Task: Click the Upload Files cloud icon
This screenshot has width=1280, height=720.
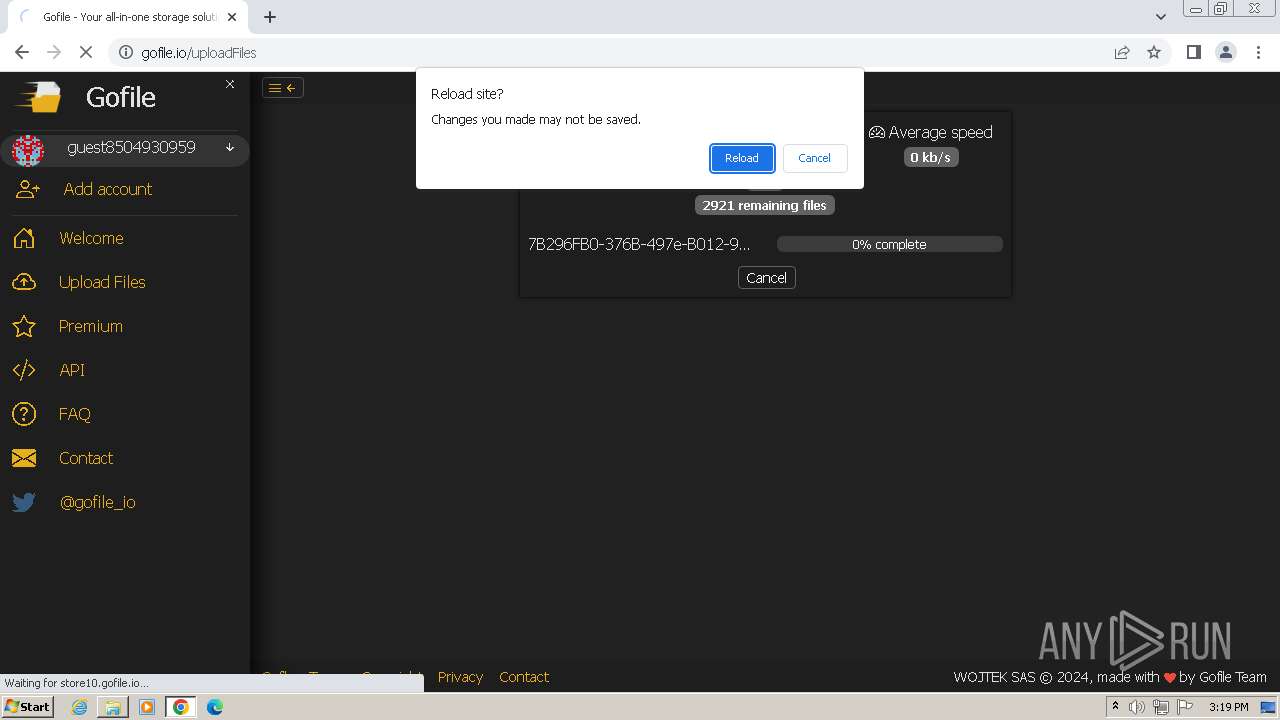Action: [24, 282]
